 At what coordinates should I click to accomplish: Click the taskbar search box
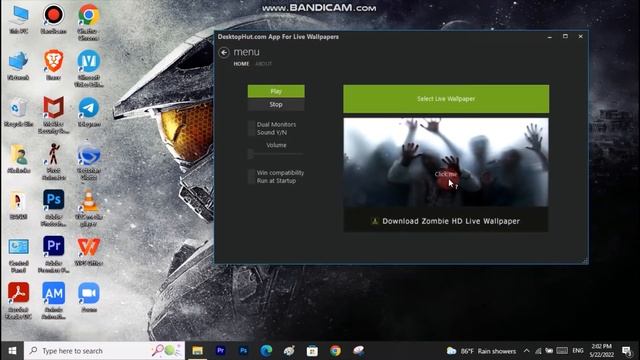(x=104, y=351)
